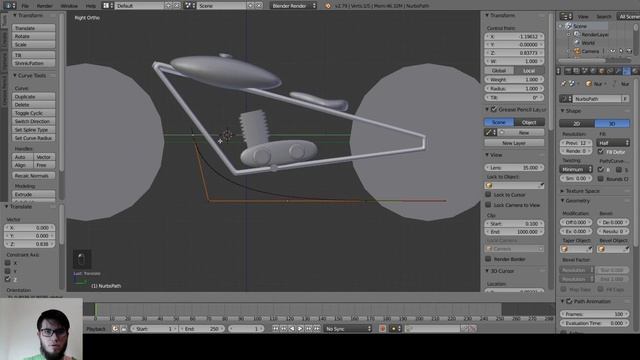Open the outliner View menu
The width and height of the screenshot is (640, 360).
point(583,16)
